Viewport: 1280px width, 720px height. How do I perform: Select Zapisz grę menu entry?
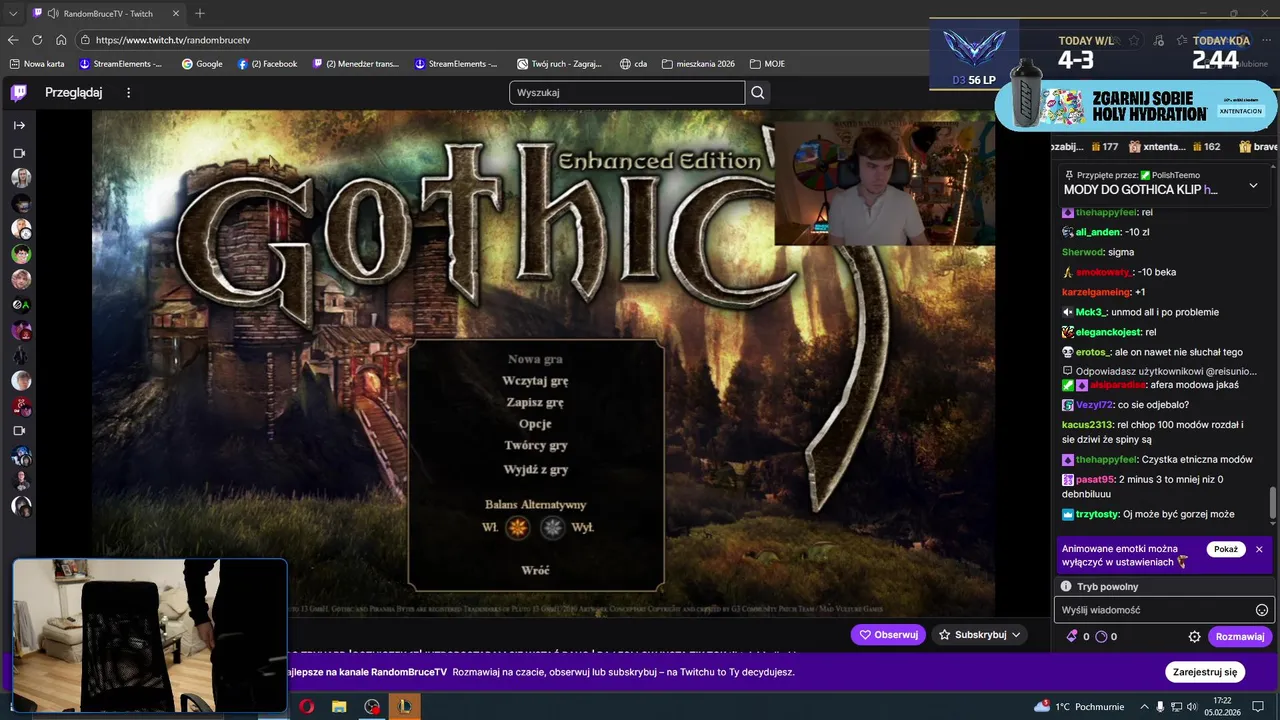tap(535, 402)
